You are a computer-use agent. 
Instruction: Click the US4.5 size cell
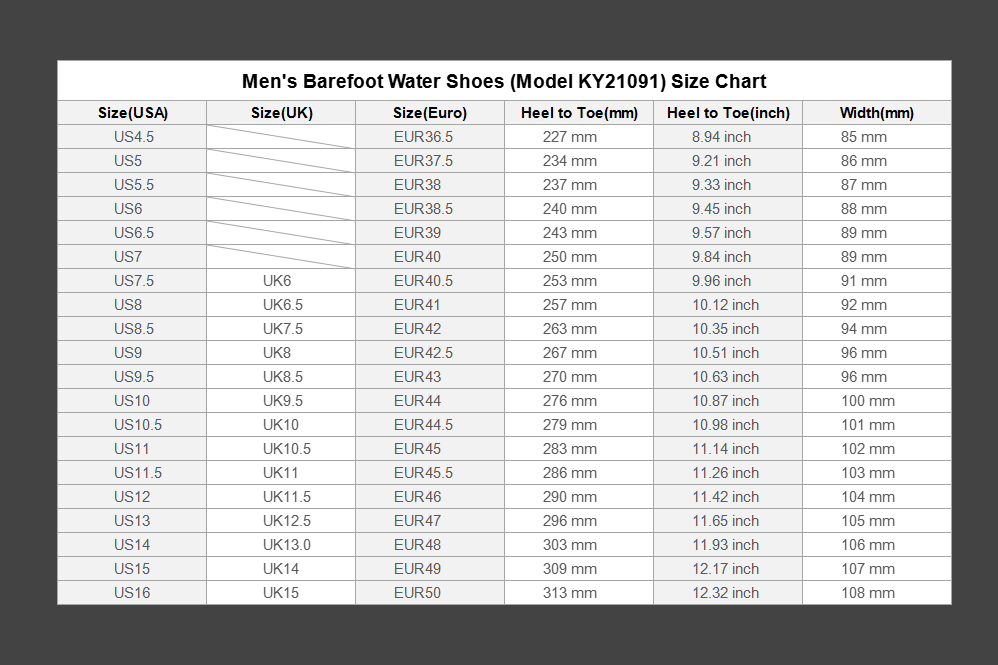coord(134,137)
